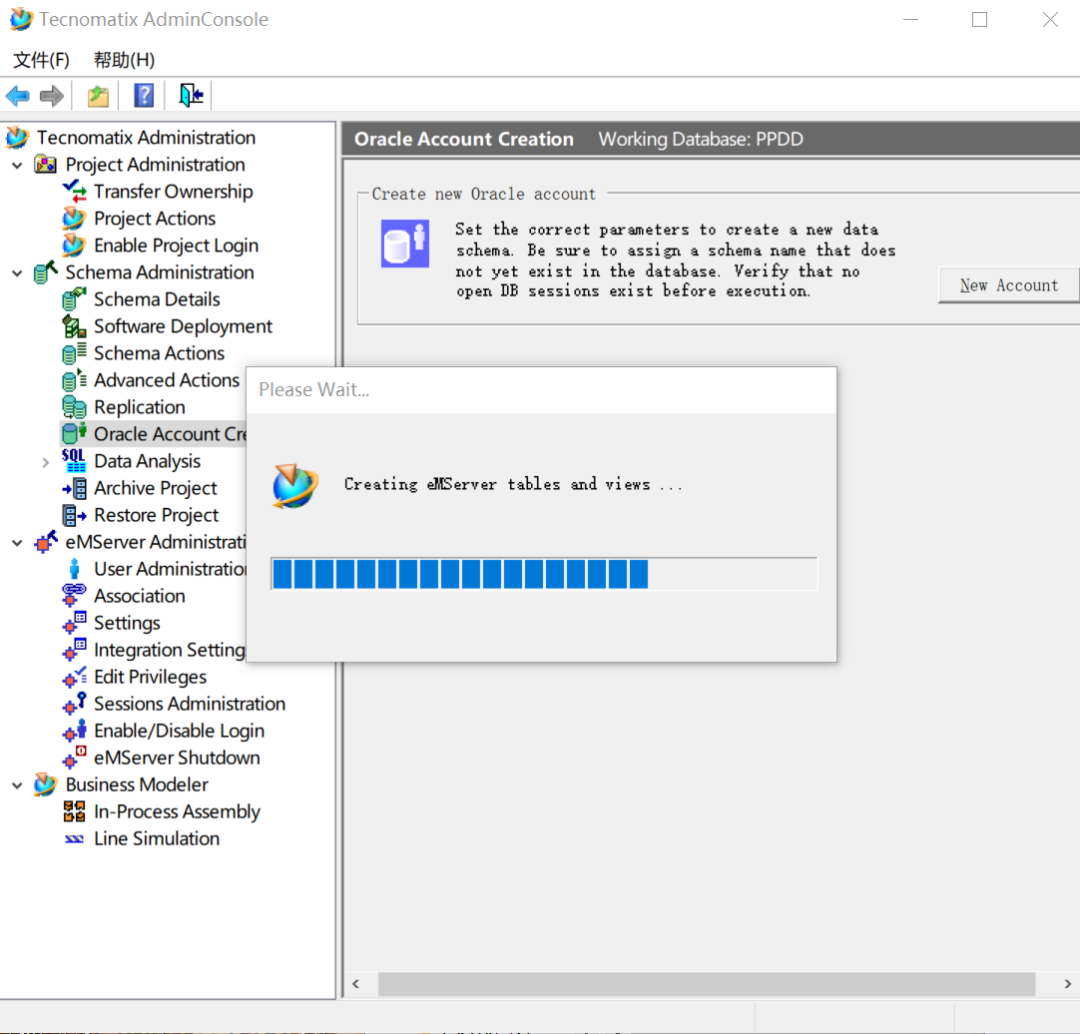Click the Enable/Disable Login icon

(74, 730)
